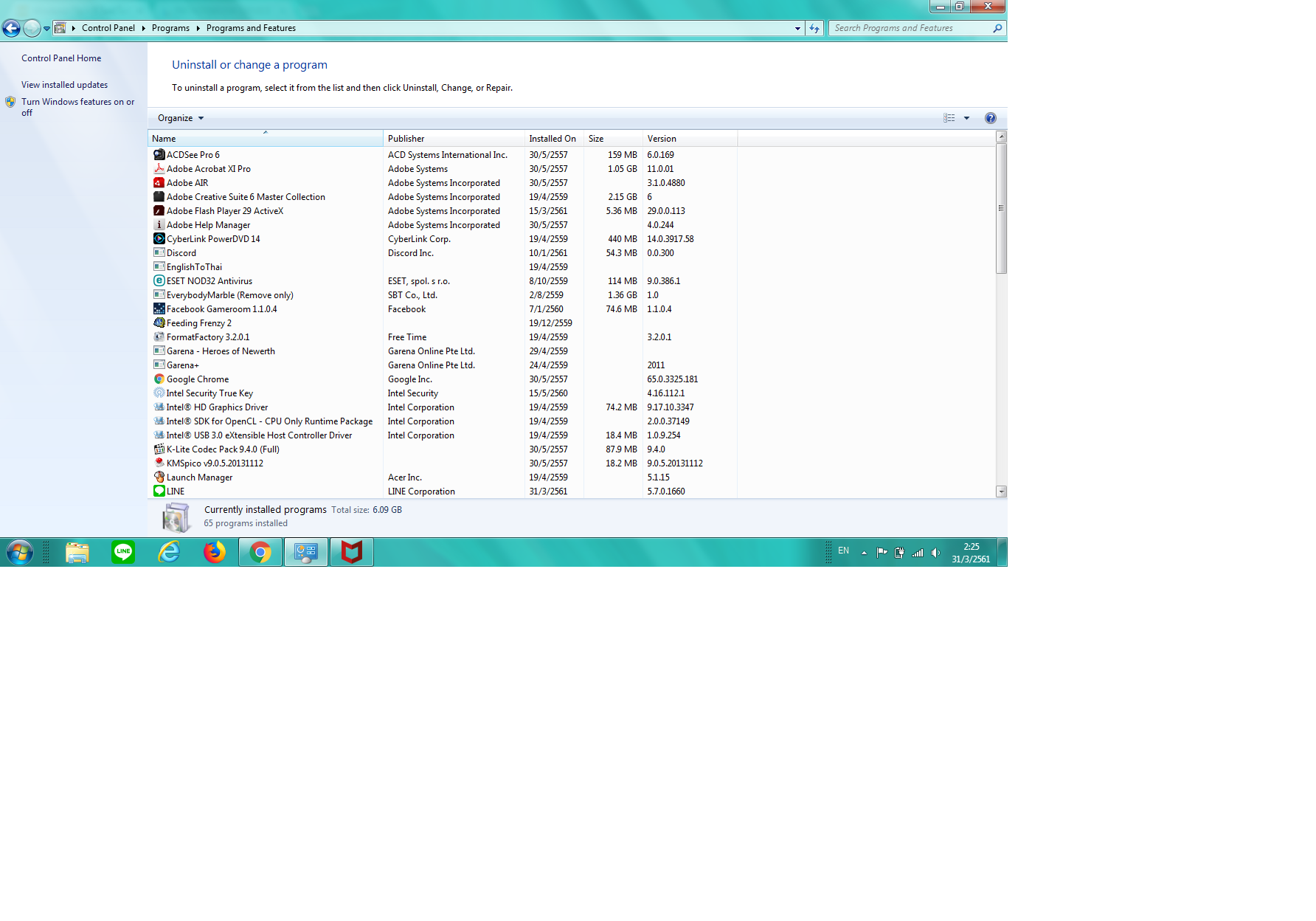
Task: Click the program list scrollbar thumb
Action: click(1001, 208)
